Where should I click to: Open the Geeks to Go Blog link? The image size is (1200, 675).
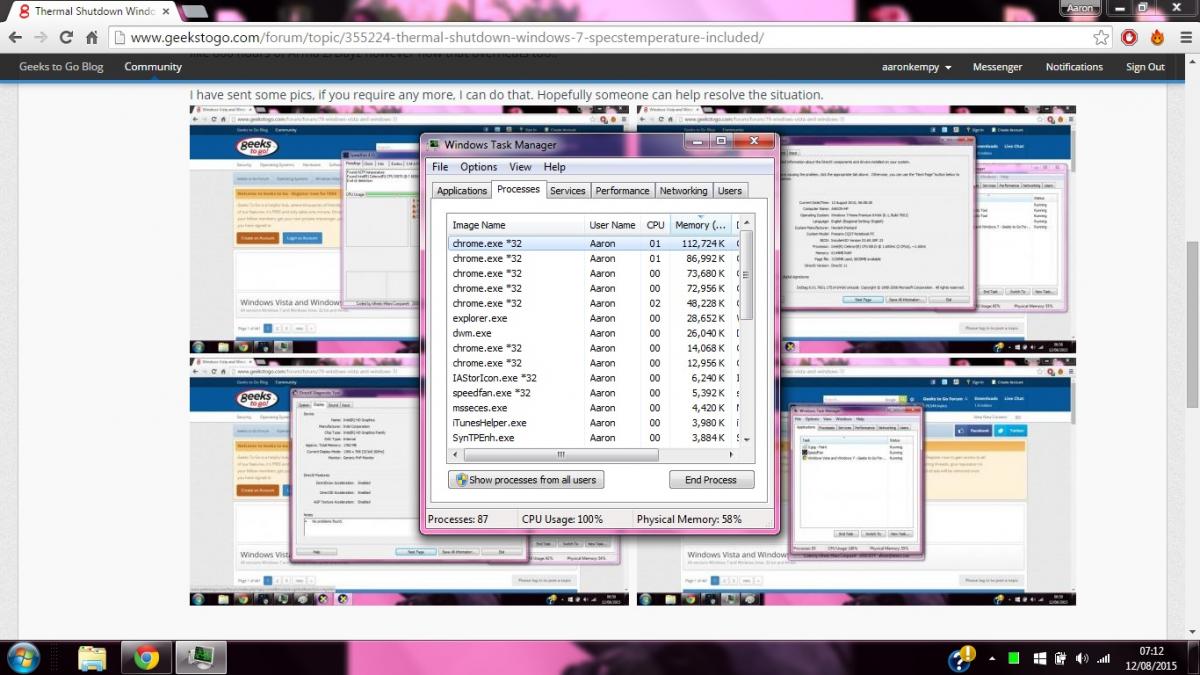point(61,67)
